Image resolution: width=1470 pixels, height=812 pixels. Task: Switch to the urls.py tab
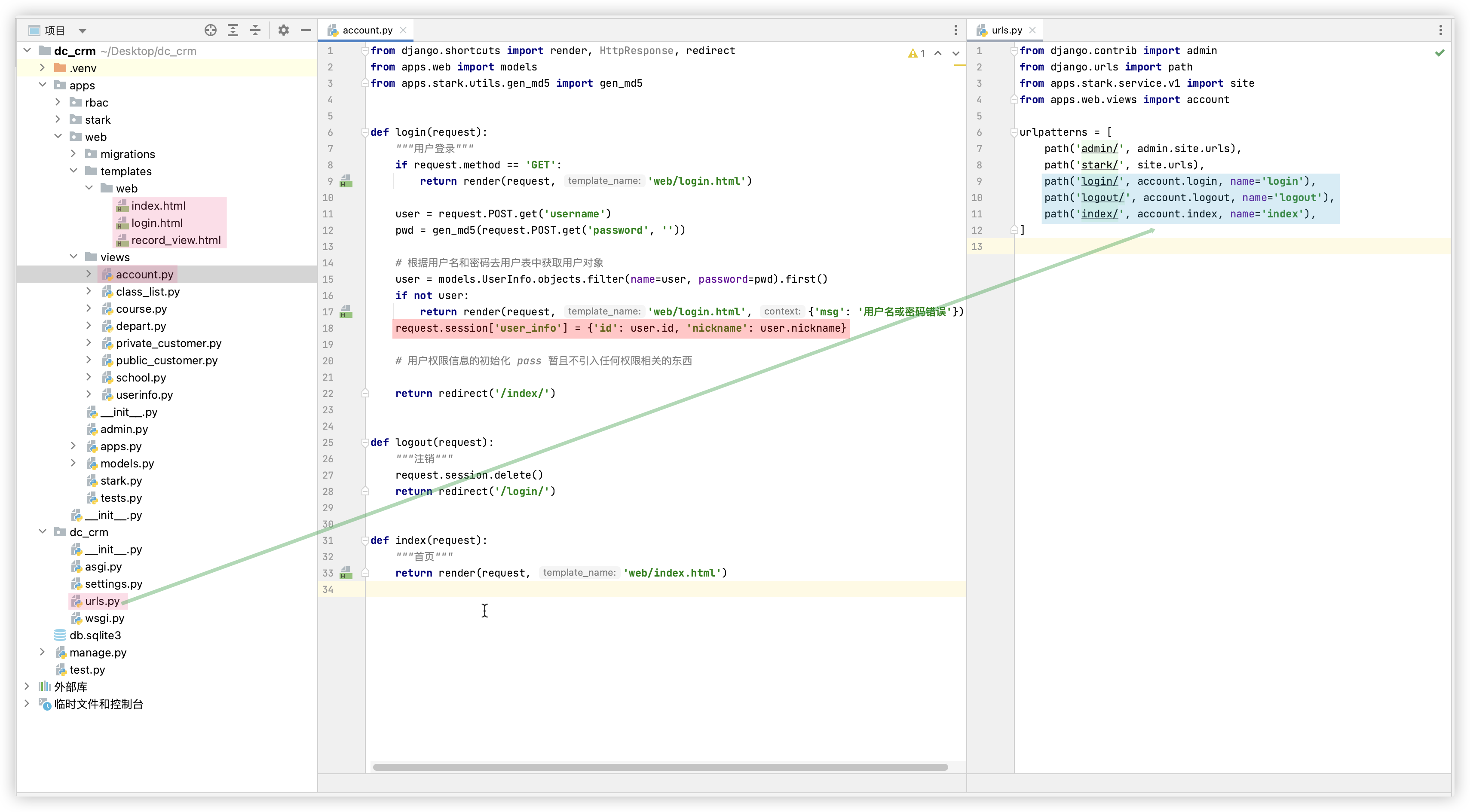tap(1006, 30)
